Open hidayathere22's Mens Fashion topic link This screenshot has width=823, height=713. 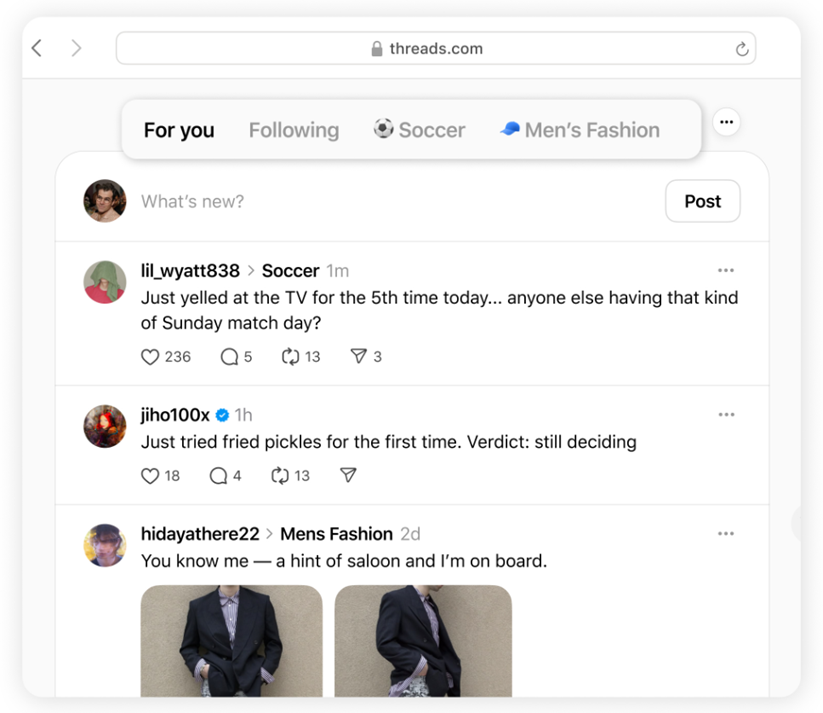336,534
